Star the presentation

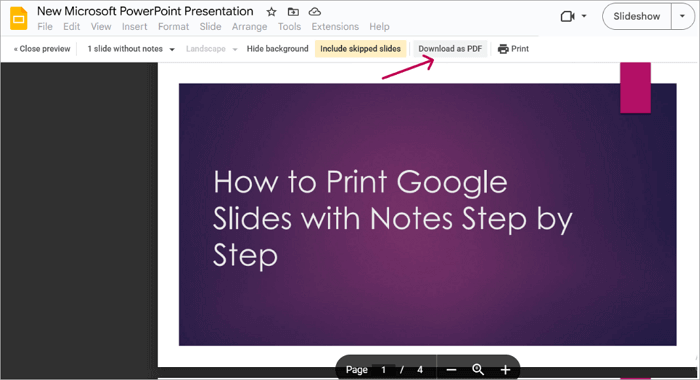point(271,12)
